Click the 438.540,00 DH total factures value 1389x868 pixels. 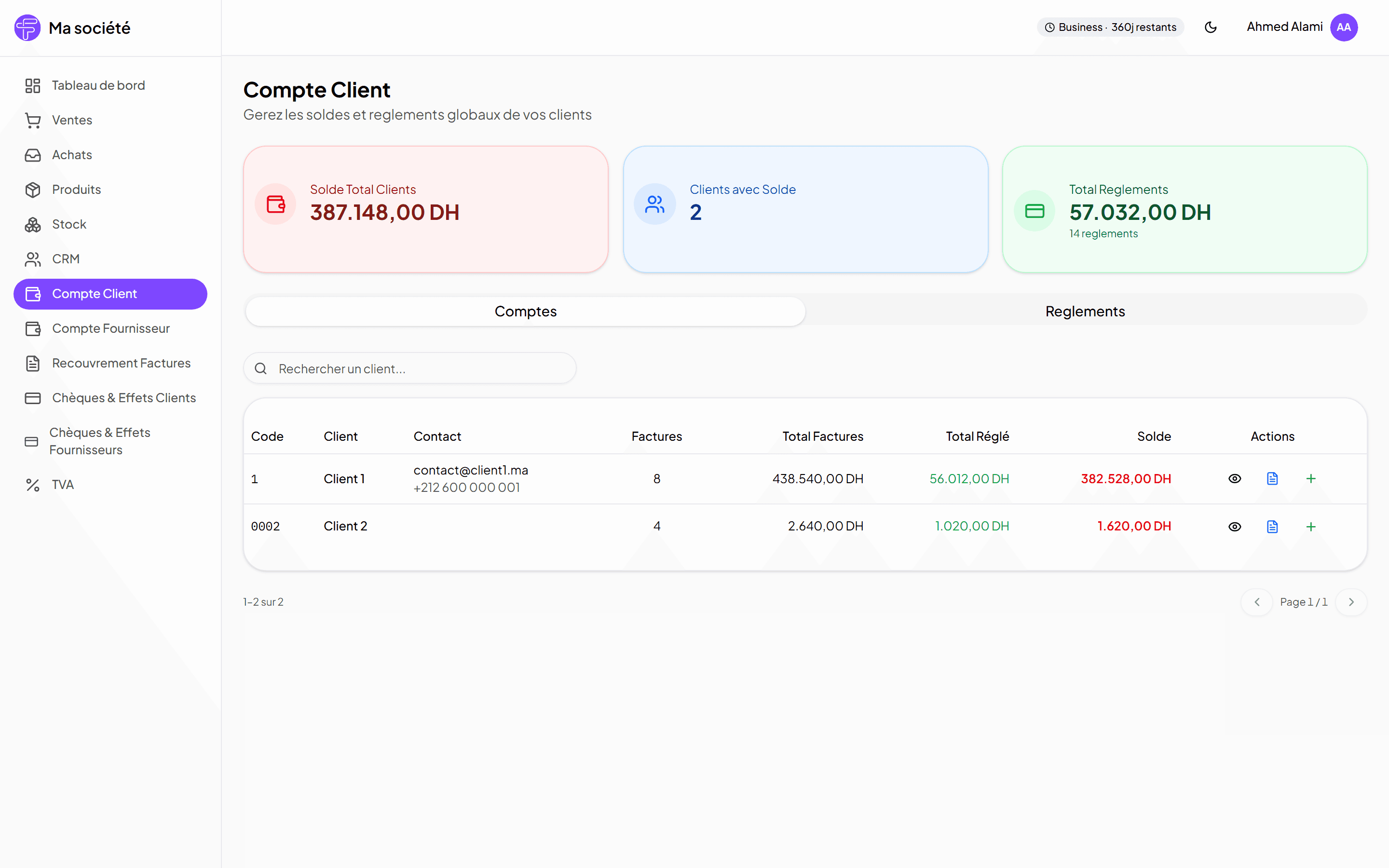coord(818,479)
